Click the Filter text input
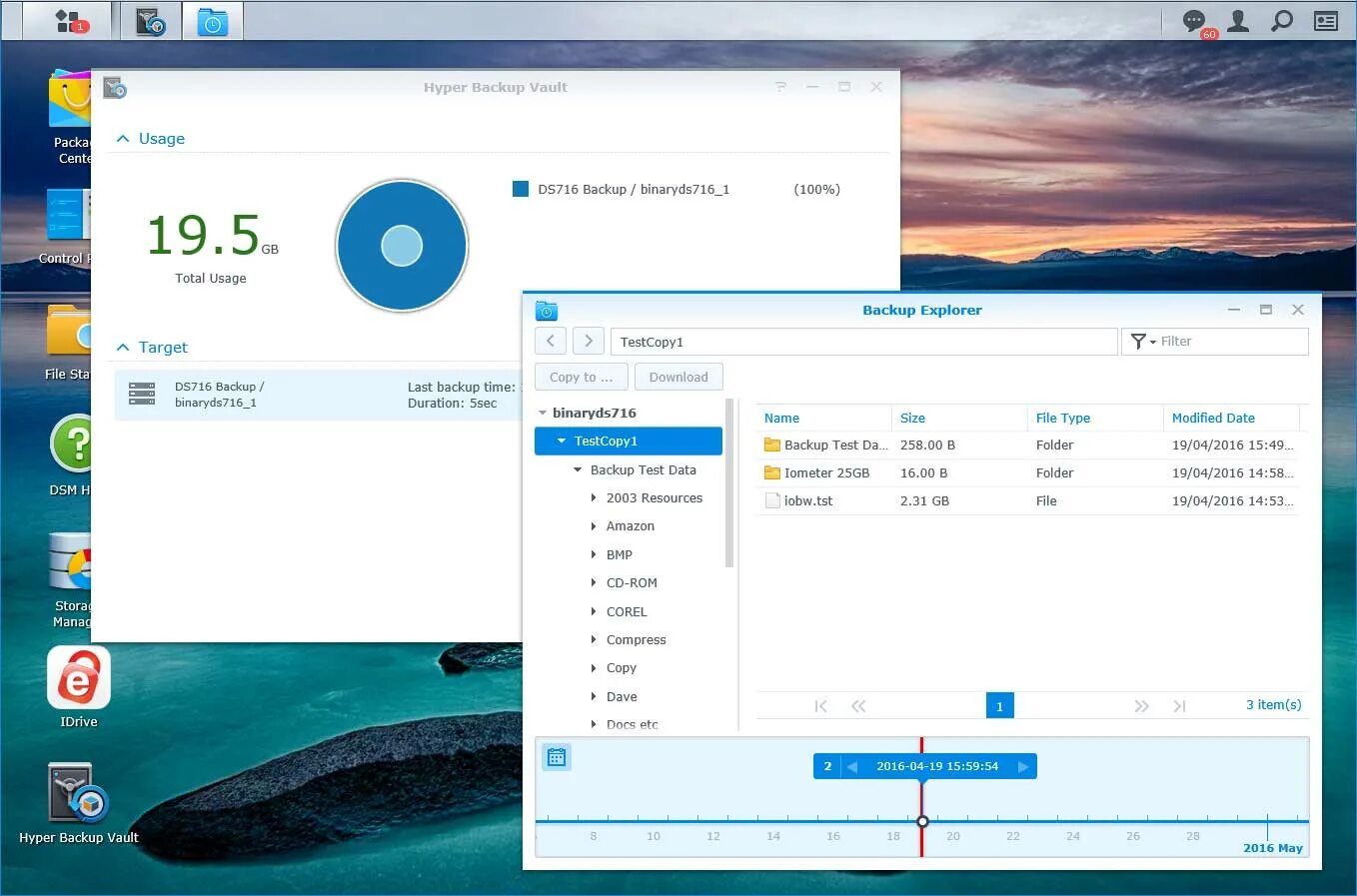The width and height of the screenshot is (1357, 896). 1232,342
